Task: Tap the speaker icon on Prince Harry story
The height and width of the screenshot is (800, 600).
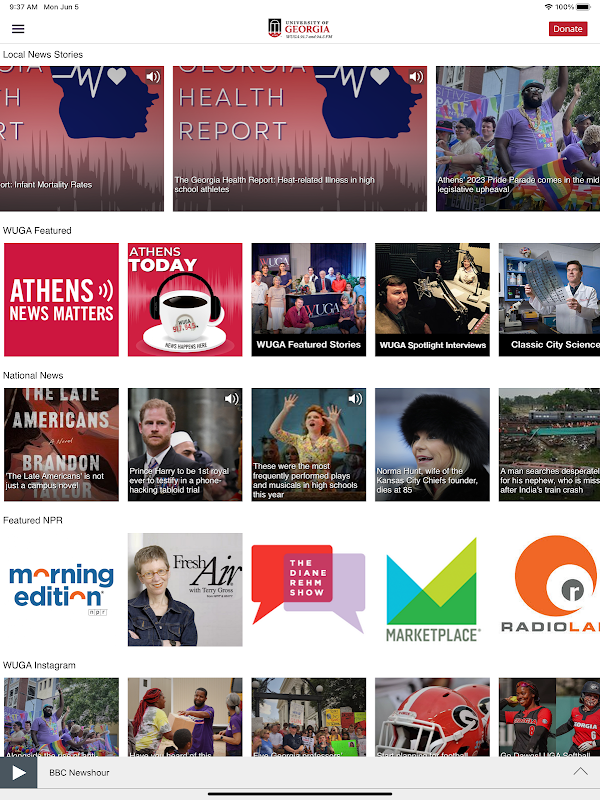Action: point(231,398)
